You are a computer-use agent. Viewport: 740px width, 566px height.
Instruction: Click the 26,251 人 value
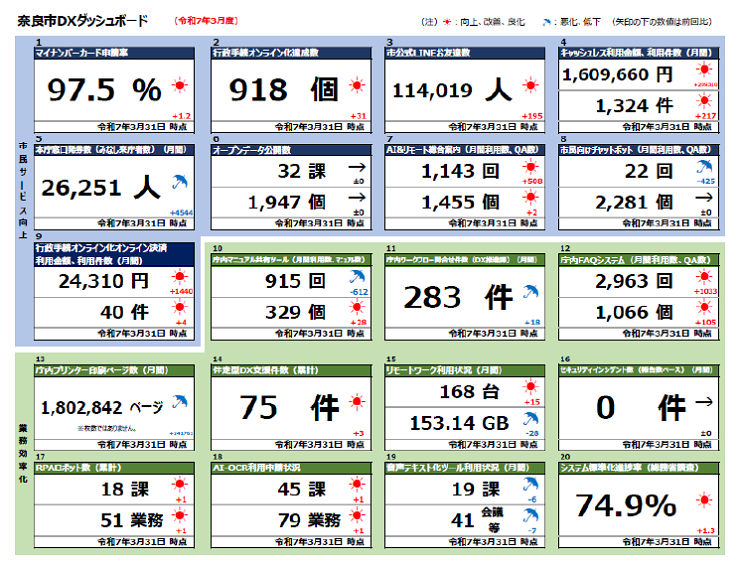tap(101, 188)
